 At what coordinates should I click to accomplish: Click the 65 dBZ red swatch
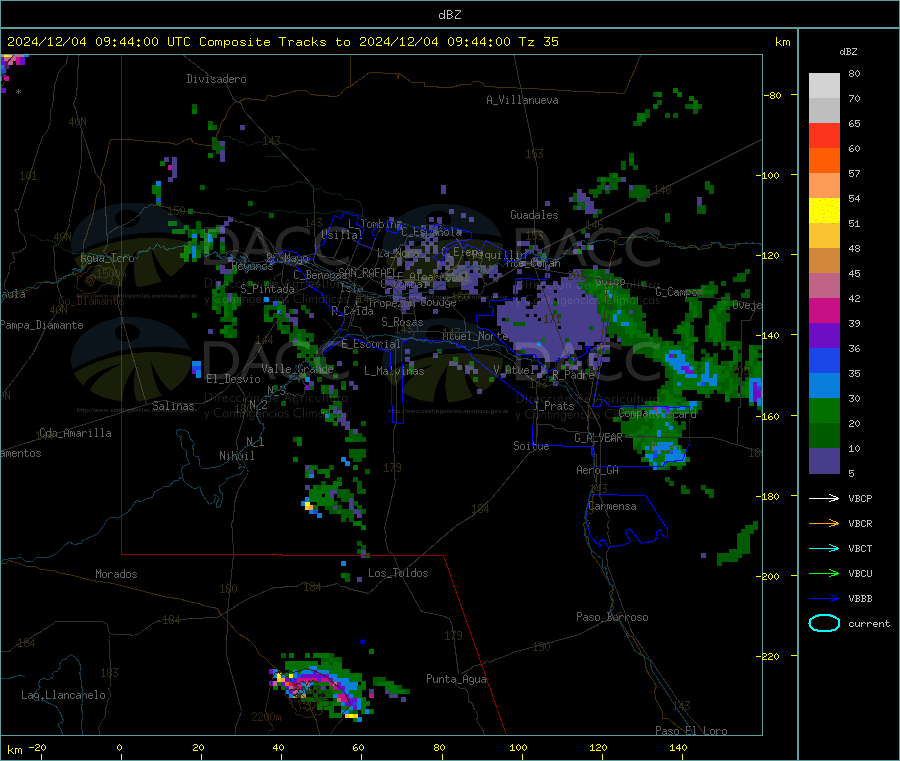pos(824,135)
